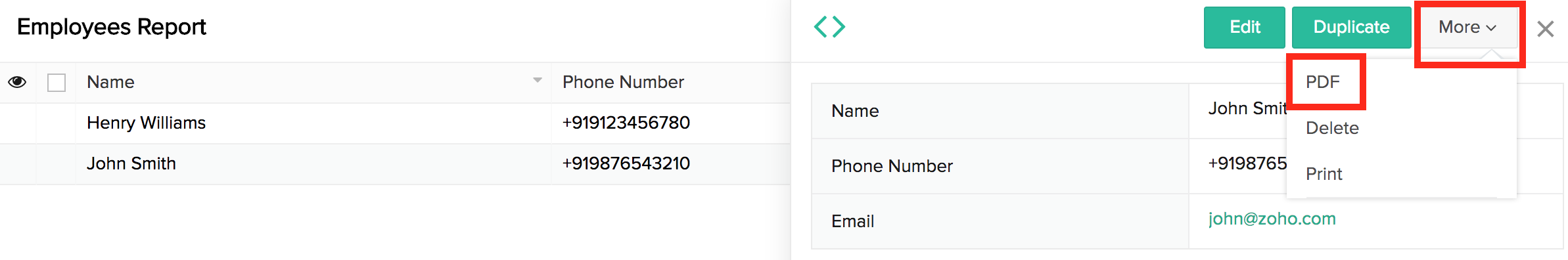Expand the More dropdown button

pos(1467,27)
